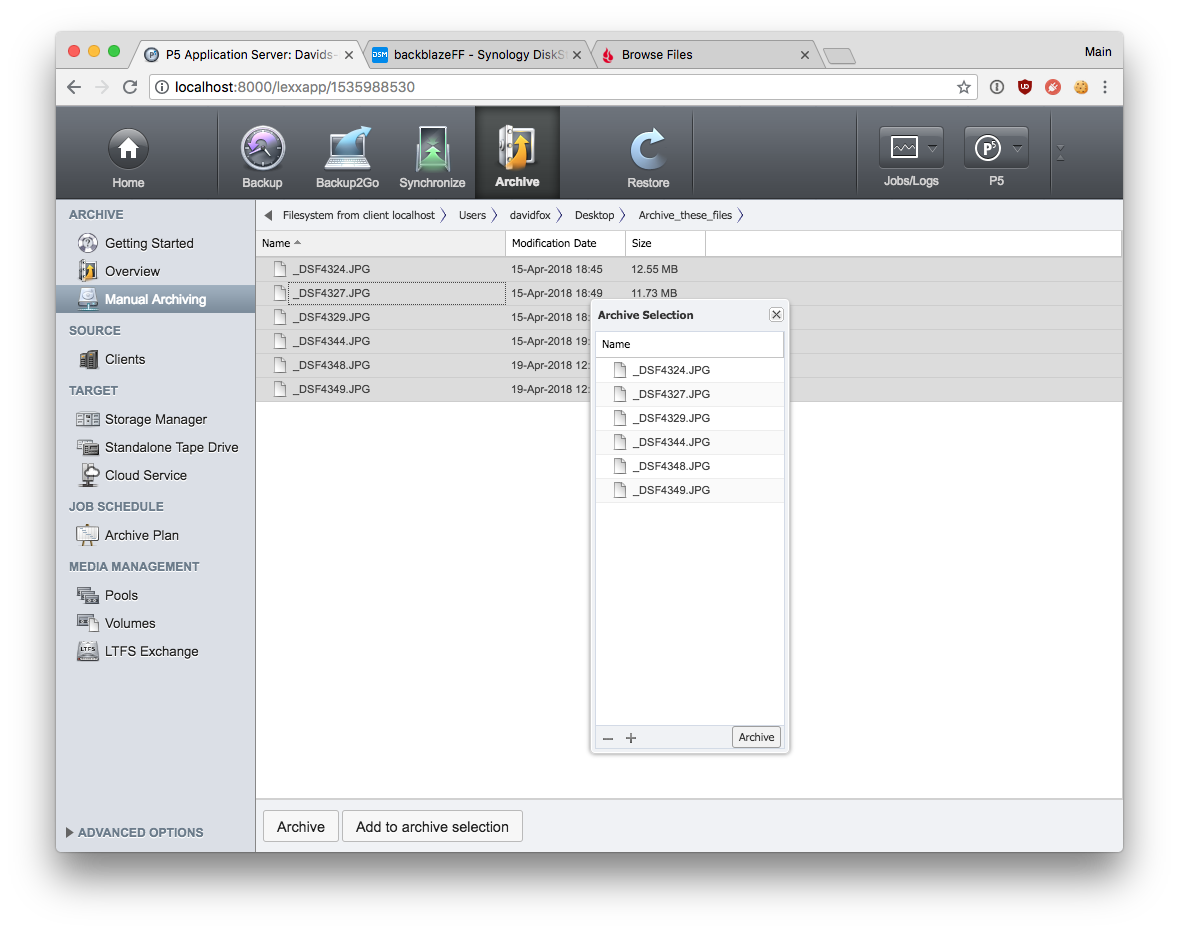Click the P5 menu icon
This screenshot has height=932, width=1179.
pos(987,148)
